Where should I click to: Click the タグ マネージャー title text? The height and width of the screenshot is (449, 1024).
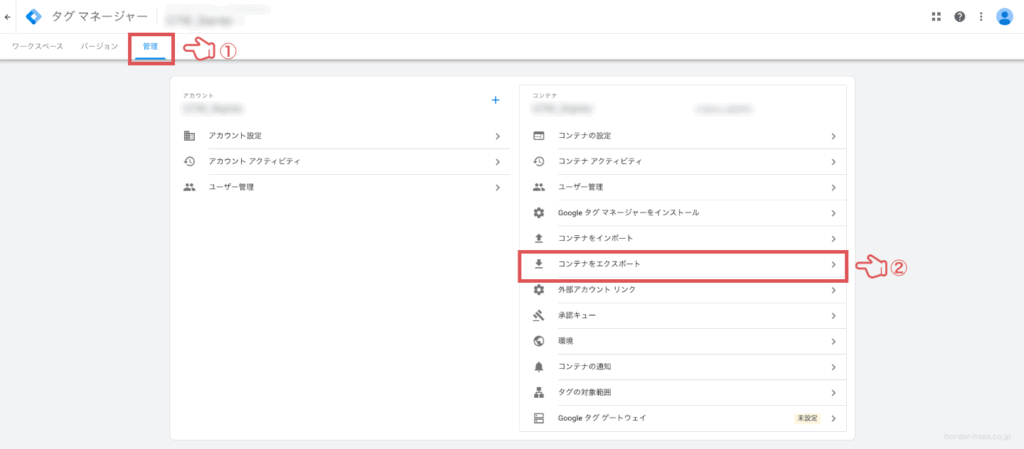coord(99,17)
